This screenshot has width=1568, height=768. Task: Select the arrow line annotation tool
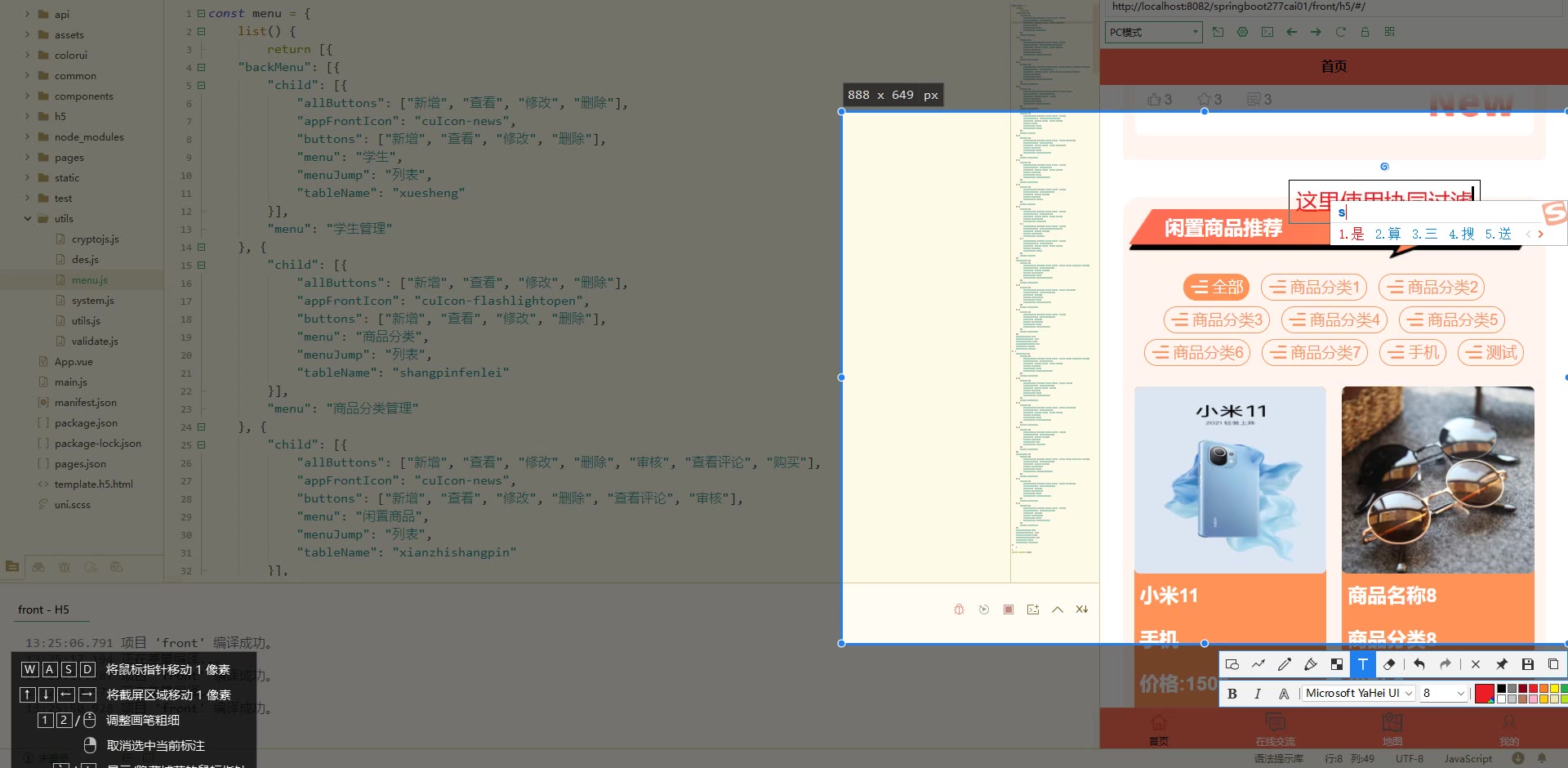[1258, 664]
